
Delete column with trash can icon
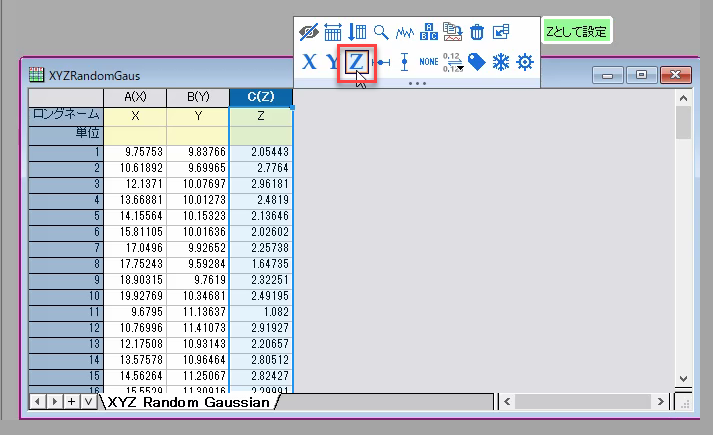click(477, 32)
